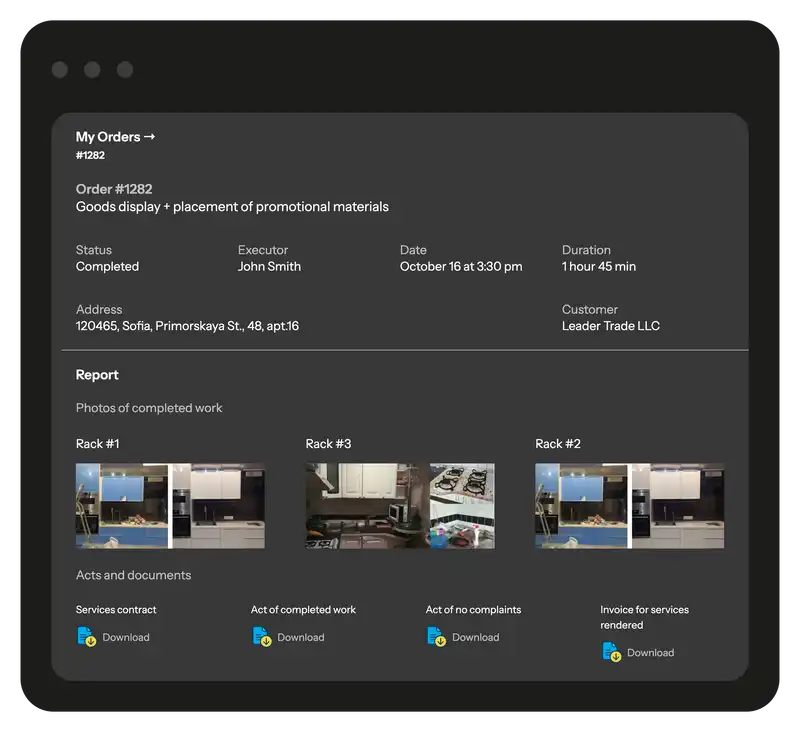Open the second Rack #1 photo
The image size is (800, 732).
tap(219, 505)
